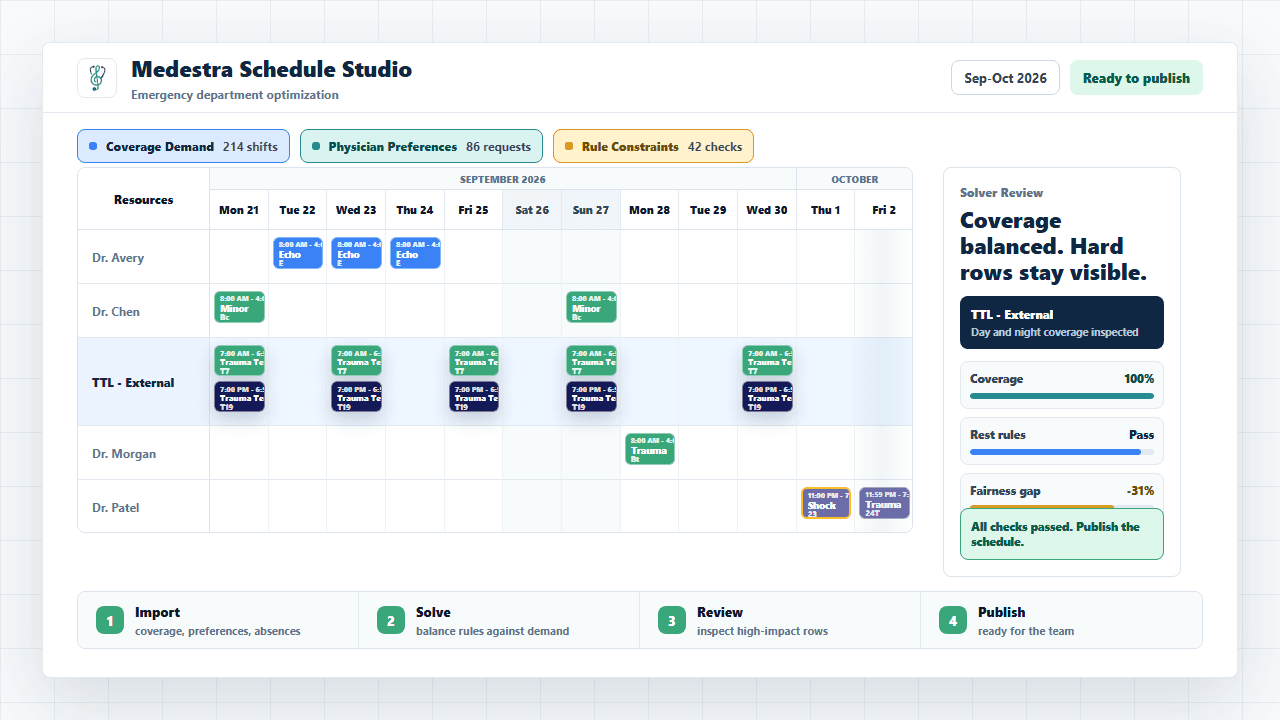Image resolution: width=1280 pixels, height=720 pixels.
Task: Click the Mon 21 day header
Action: pyautogui.click(x=239, y=210)
